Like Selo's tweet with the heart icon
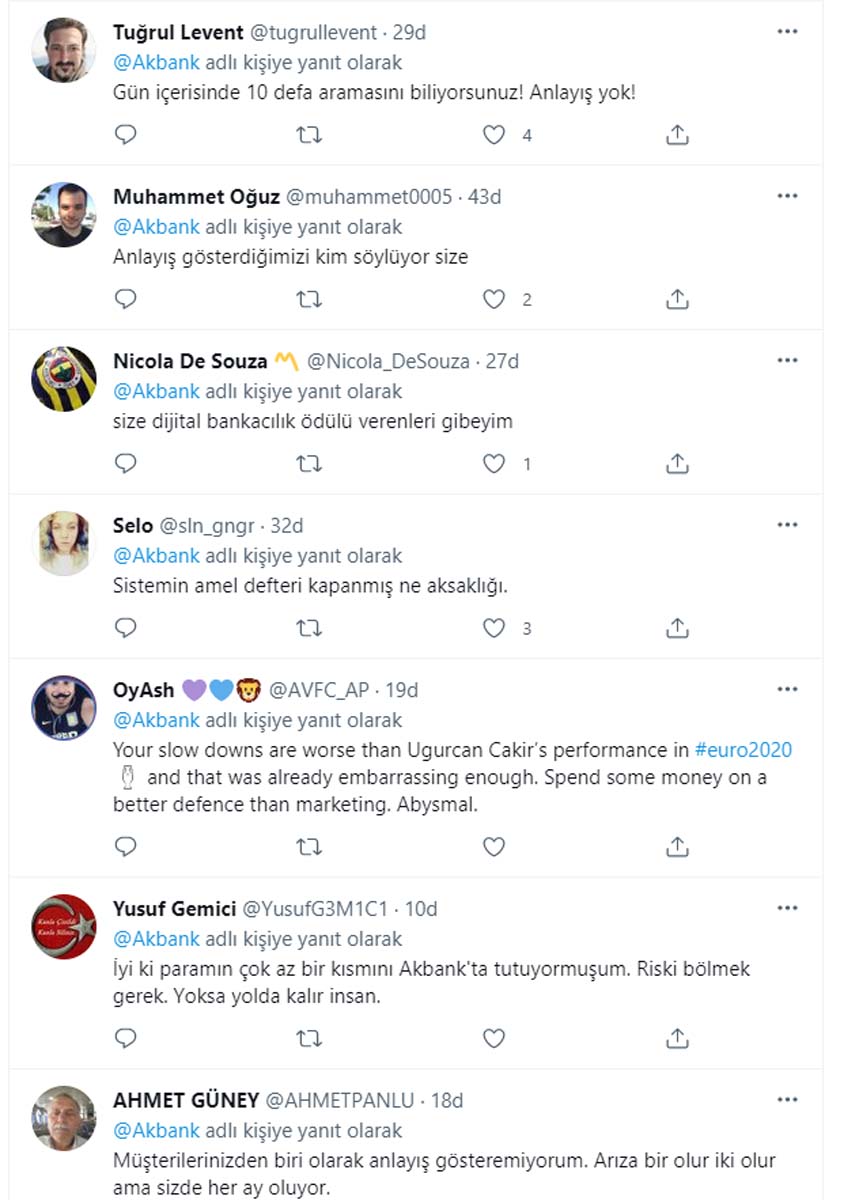The width and height of the screenshot is (859, 1200). tap(493, 628)
